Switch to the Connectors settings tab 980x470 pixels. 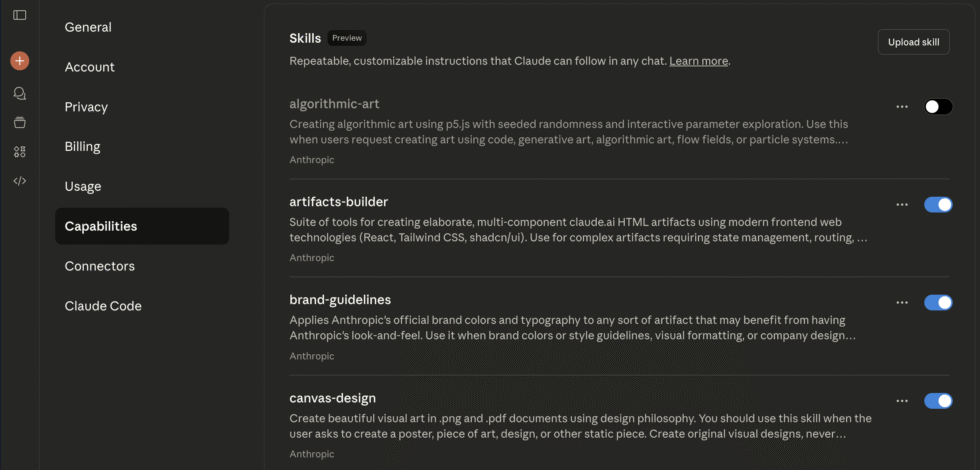click(x=99, y=266)
